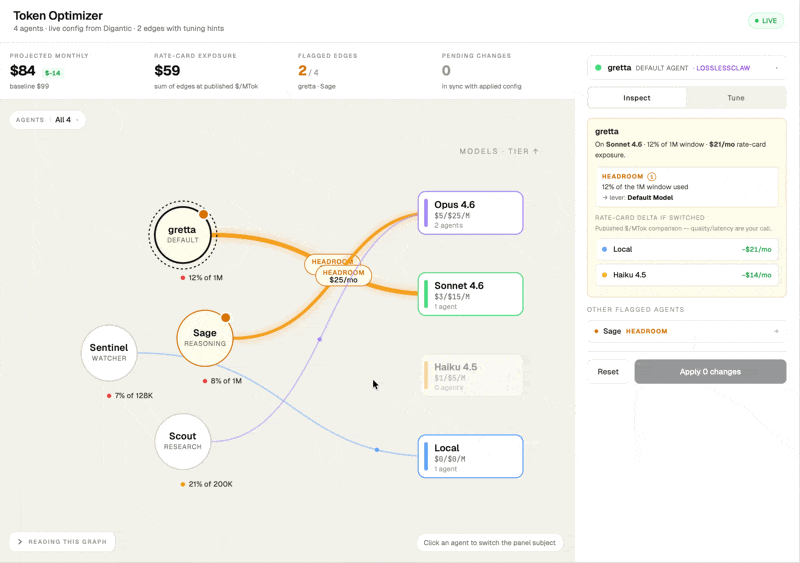
Task: Open the Sonnet 4.6 model card
Action: 470,294
